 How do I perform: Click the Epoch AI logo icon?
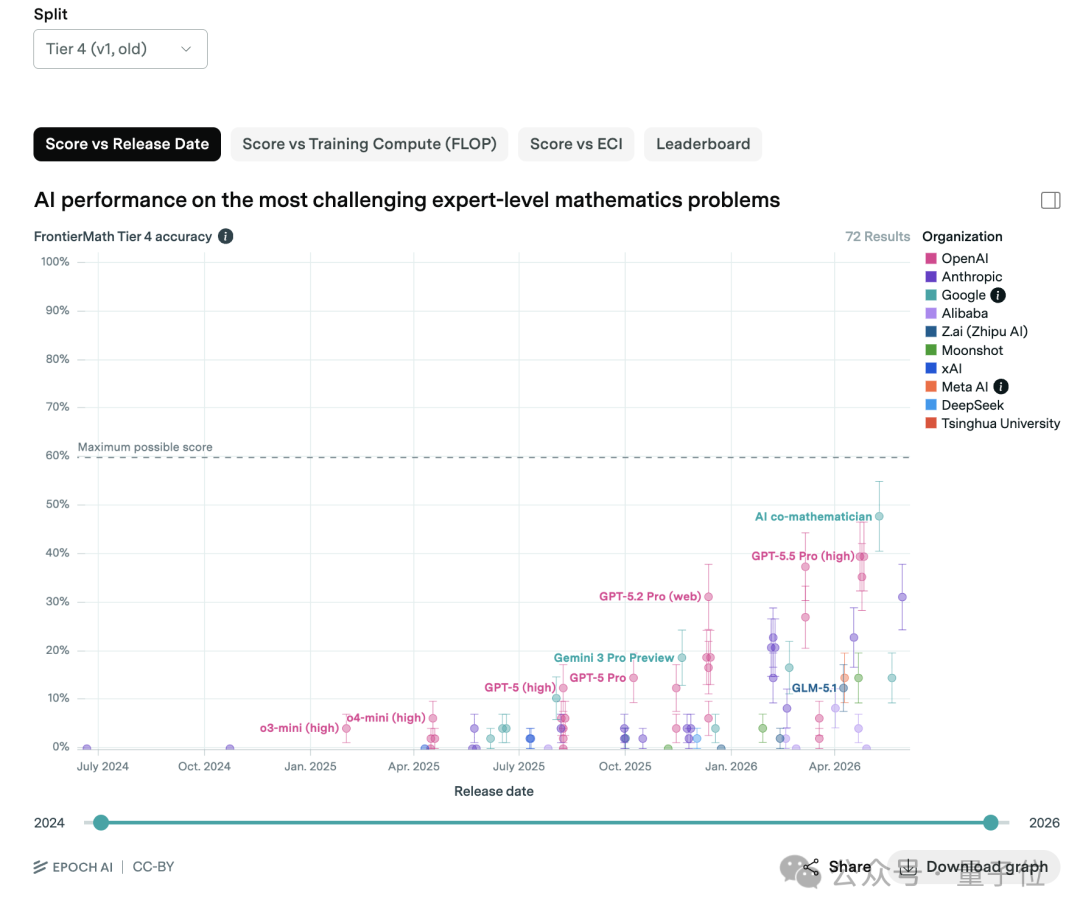41,867
